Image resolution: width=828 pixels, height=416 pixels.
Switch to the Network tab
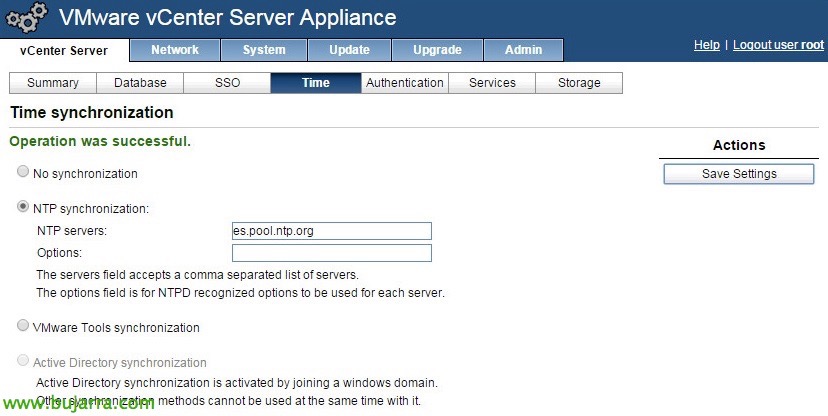click(x=175, y=50)
